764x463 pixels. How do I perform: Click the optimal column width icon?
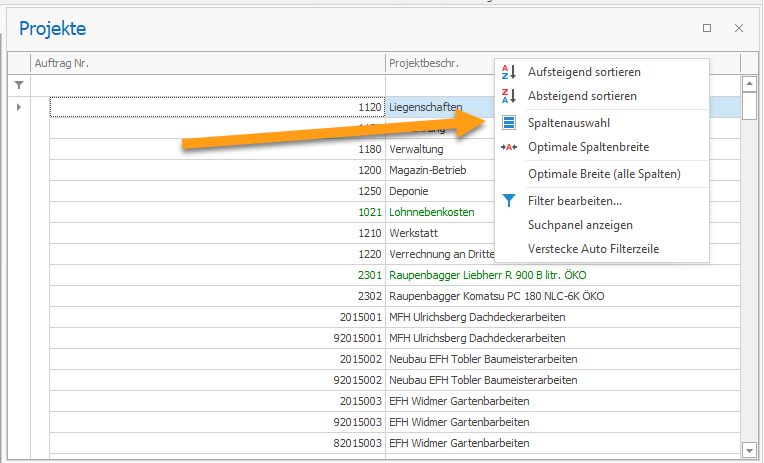tap(509, 147)
